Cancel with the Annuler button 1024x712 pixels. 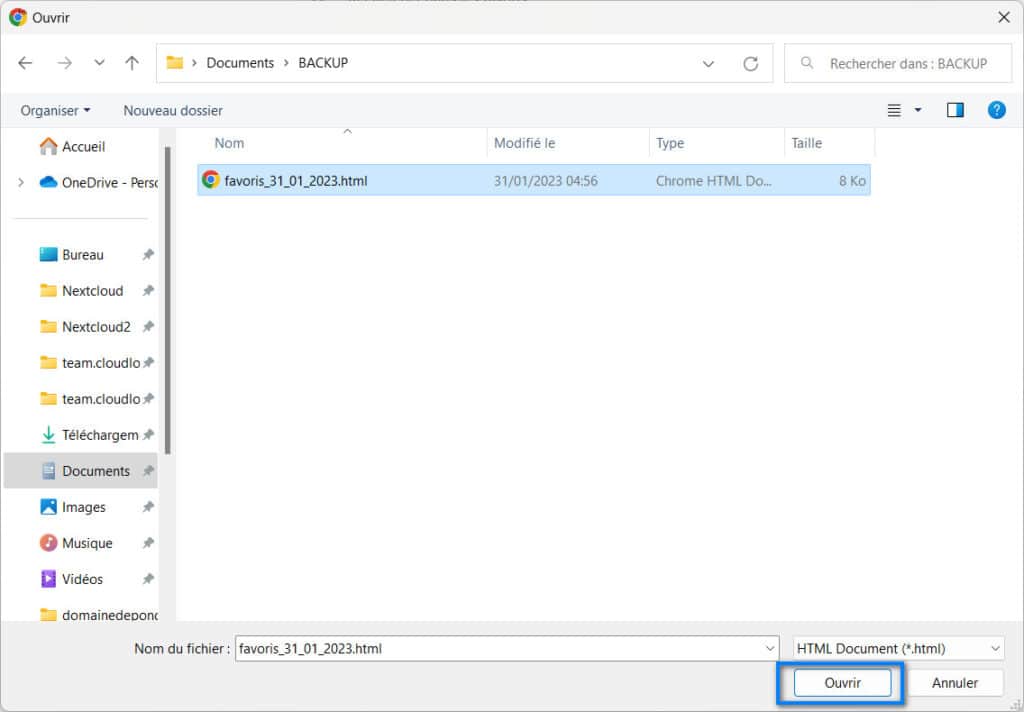[955, 683]
